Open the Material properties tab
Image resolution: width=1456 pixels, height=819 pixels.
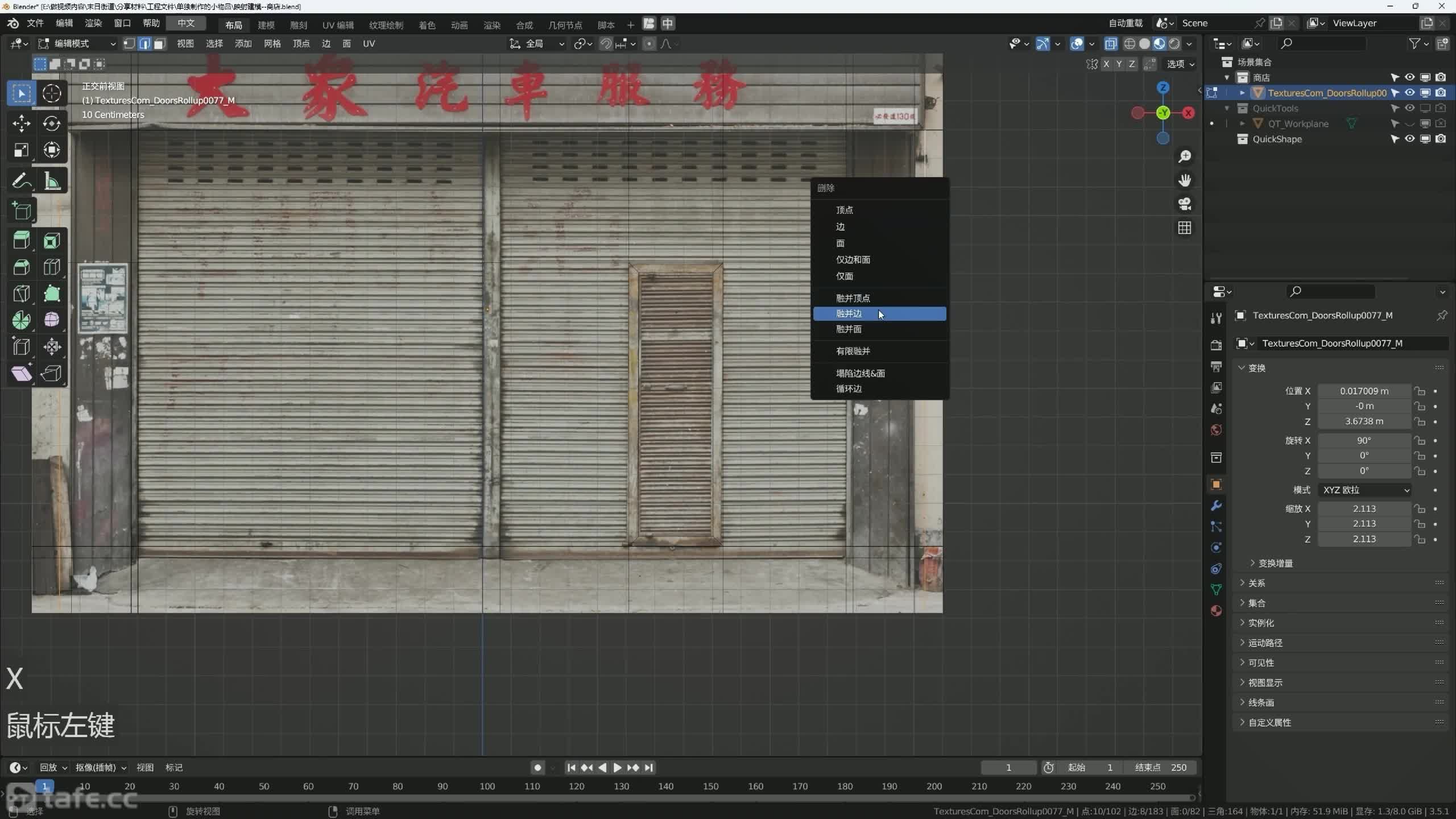[1217, 611]
